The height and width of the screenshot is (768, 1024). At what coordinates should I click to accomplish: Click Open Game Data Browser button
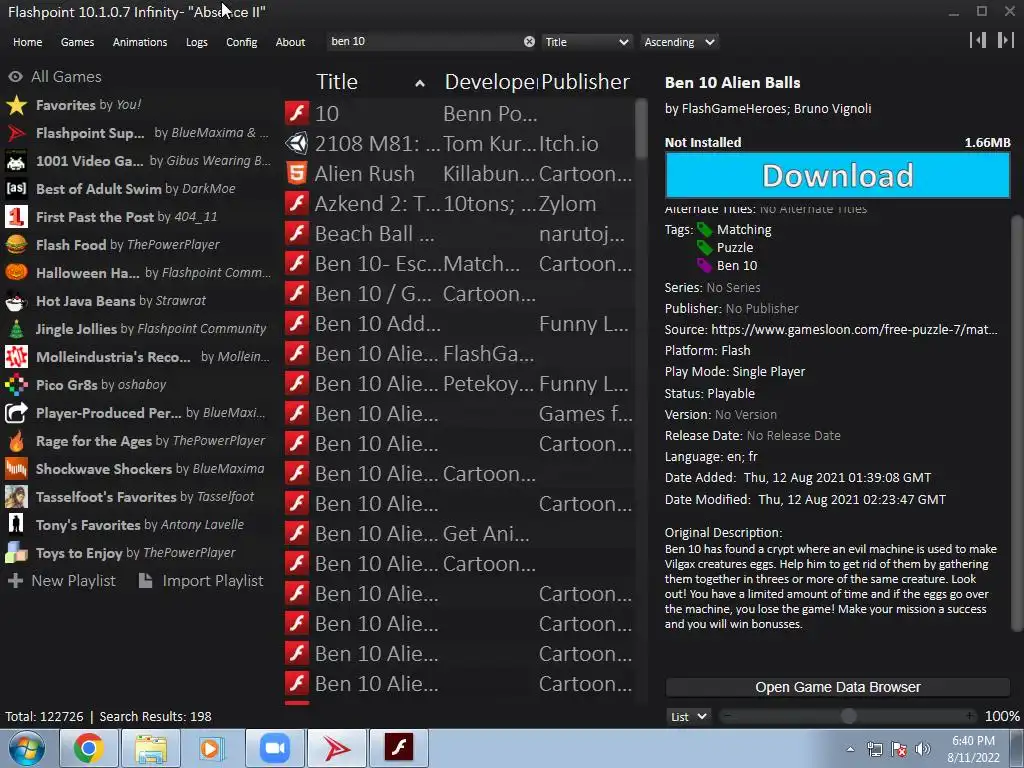(837, 687)
